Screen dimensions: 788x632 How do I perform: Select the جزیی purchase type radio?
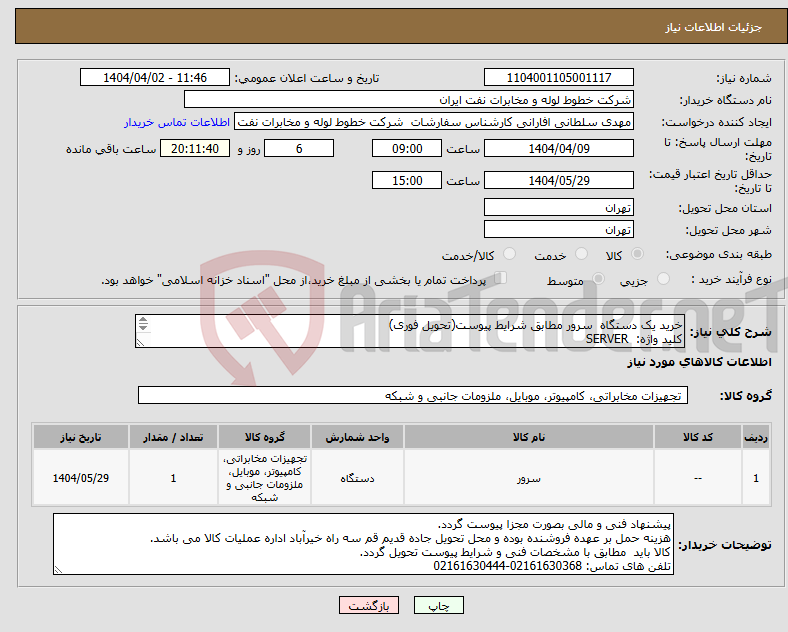663,278
